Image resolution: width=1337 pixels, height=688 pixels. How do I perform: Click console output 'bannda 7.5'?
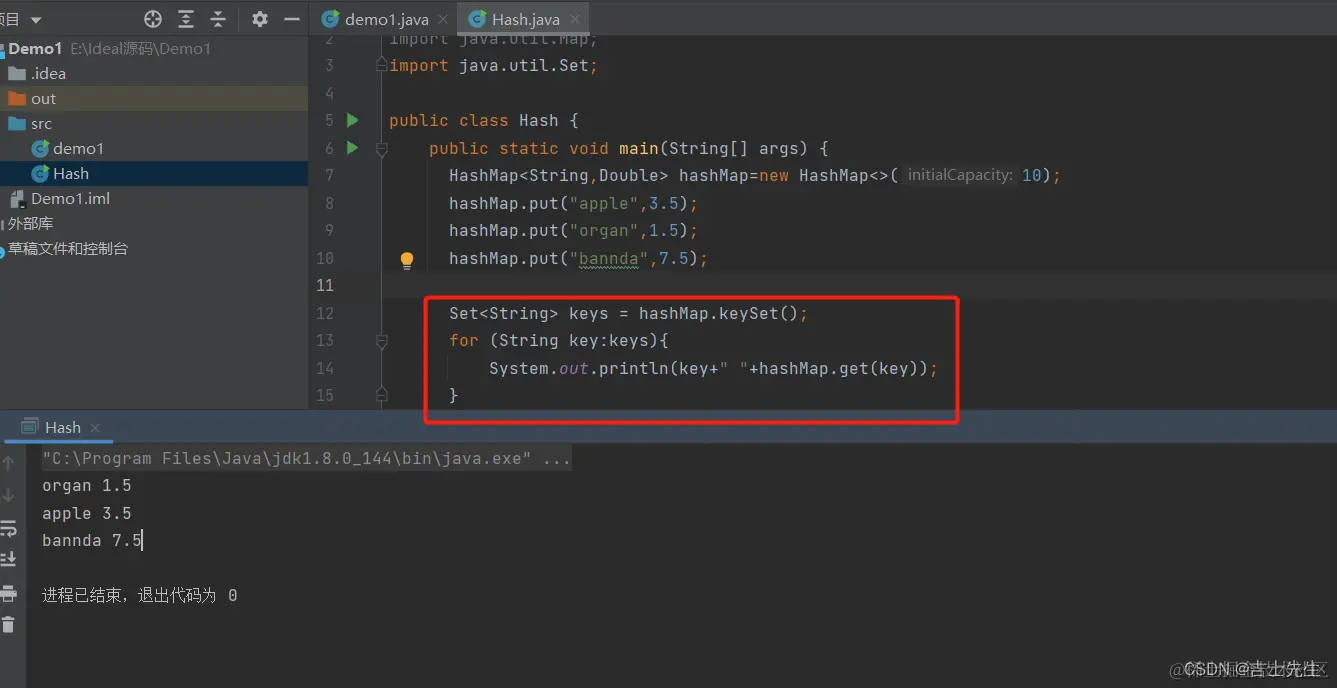(x=92, y=540)
